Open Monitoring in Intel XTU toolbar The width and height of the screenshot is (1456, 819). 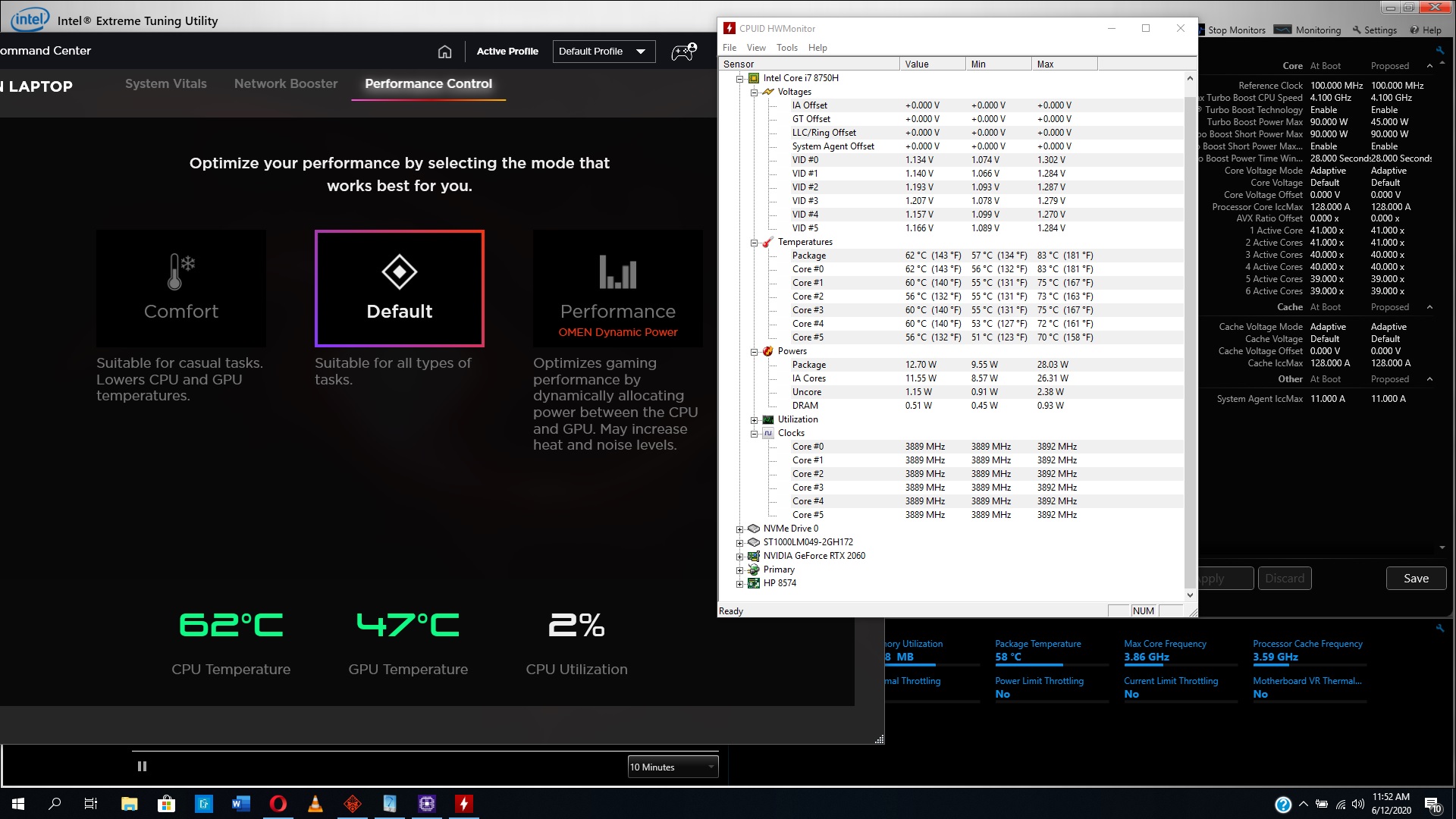(1308, 30)
